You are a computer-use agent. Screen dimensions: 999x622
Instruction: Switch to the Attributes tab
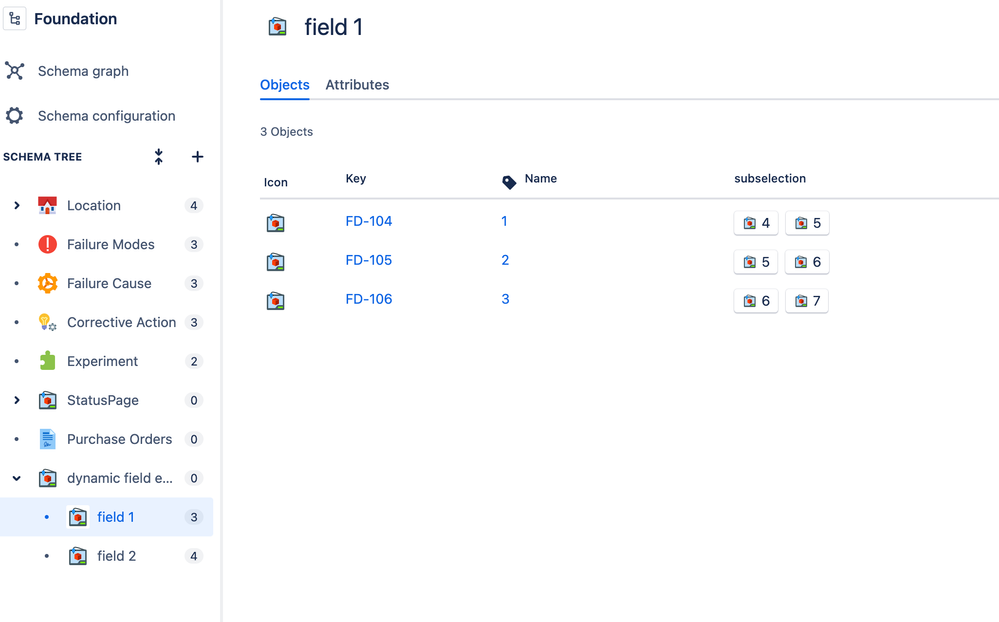tap(357, 85)
